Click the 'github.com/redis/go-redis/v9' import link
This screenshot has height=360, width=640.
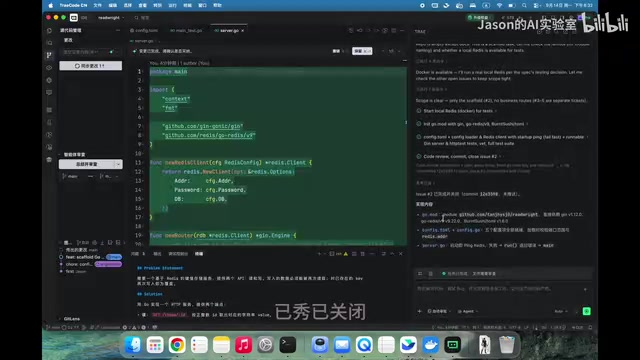(209, 135)
